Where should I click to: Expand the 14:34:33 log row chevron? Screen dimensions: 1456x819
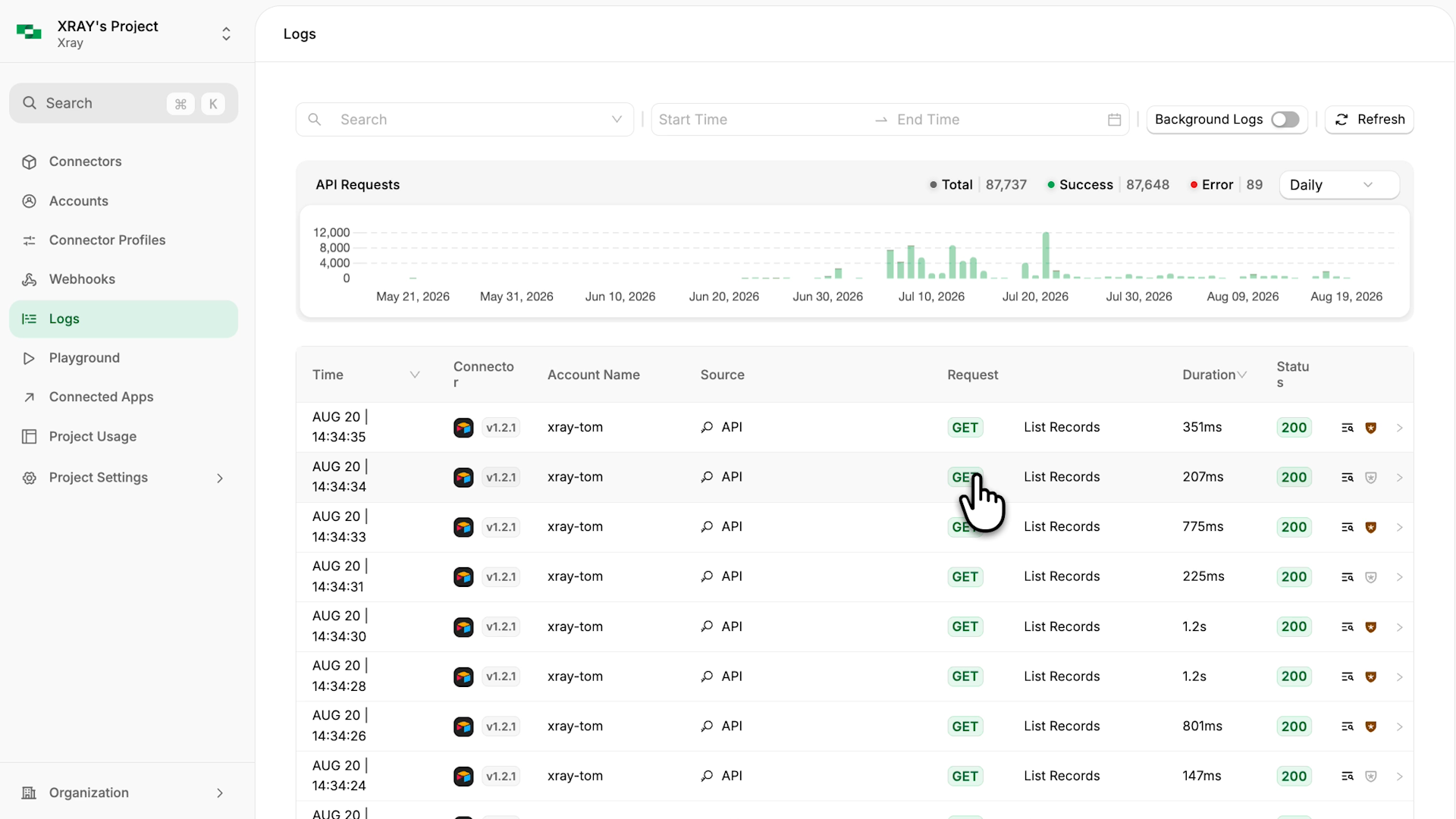[1400, 527]
